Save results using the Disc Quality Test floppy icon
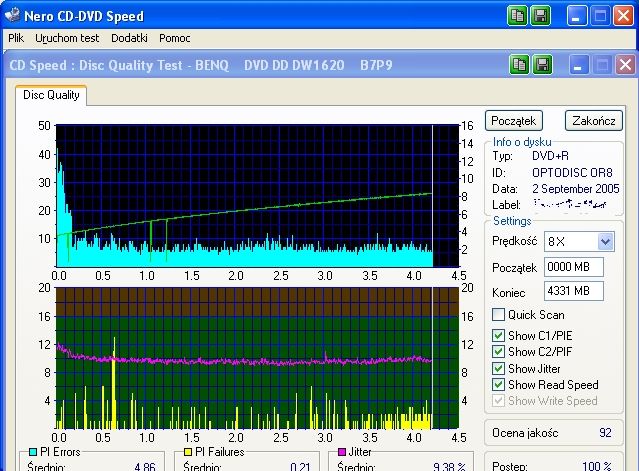Screen dimensions: 639x471 [x=542, y=65]
